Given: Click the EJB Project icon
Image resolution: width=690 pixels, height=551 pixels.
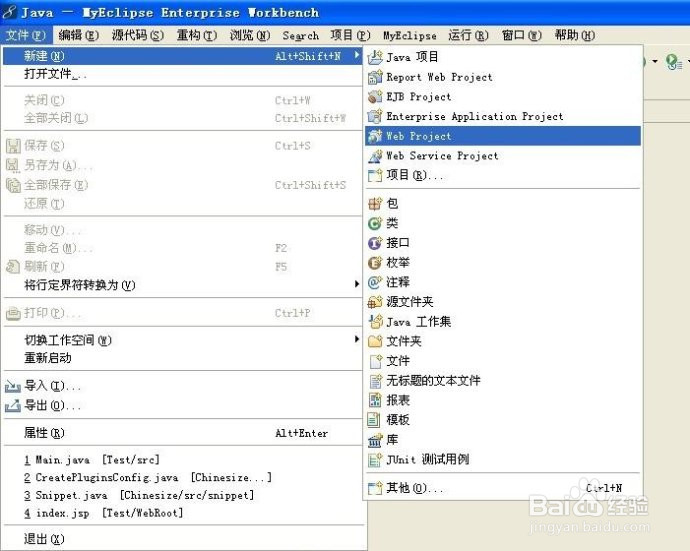Looking at the screenshot, I should point(375,97).
